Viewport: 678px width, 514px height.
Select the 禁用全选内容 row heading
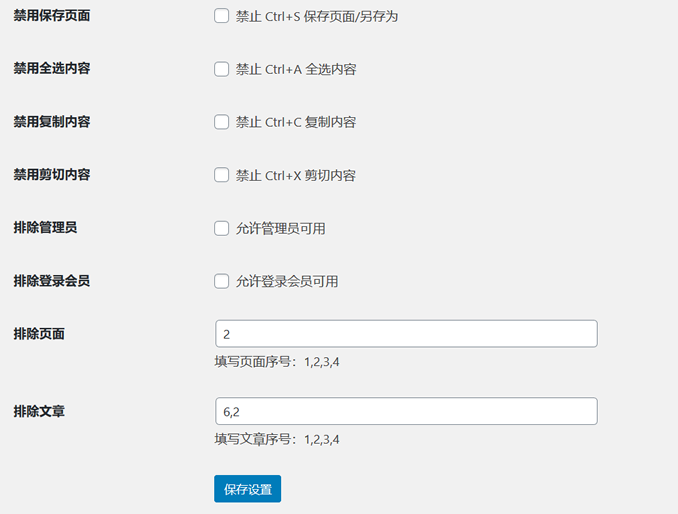(52, 68)
